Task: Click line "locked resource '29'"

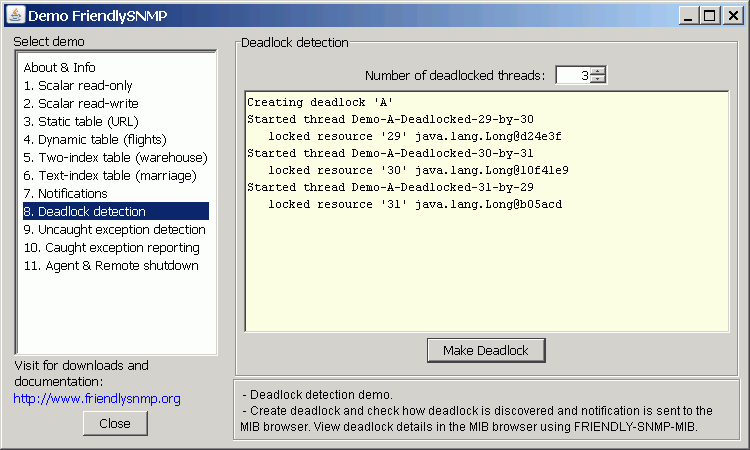Action: [415, 136]
